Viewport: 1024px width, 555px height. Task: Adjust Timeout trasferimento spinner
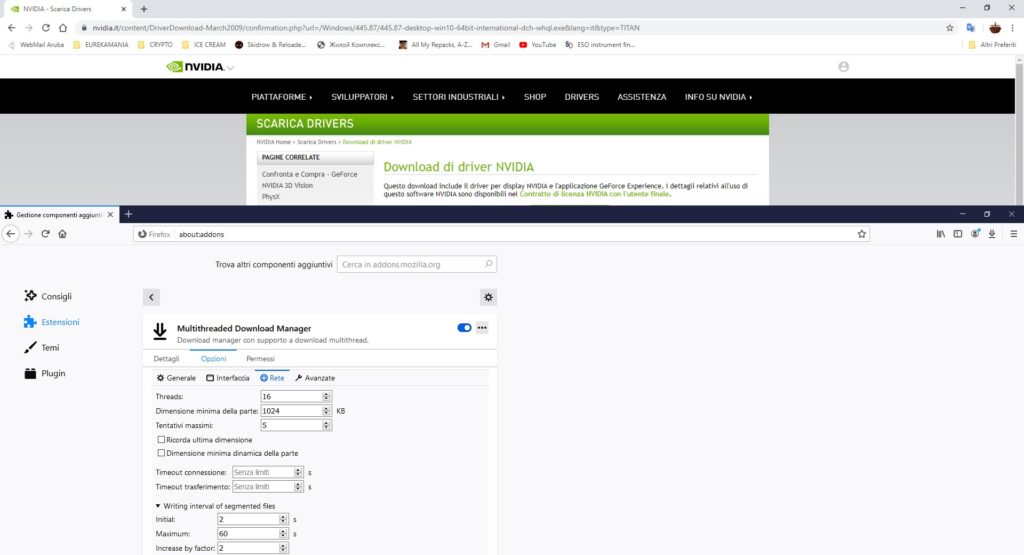click(298, 486)
